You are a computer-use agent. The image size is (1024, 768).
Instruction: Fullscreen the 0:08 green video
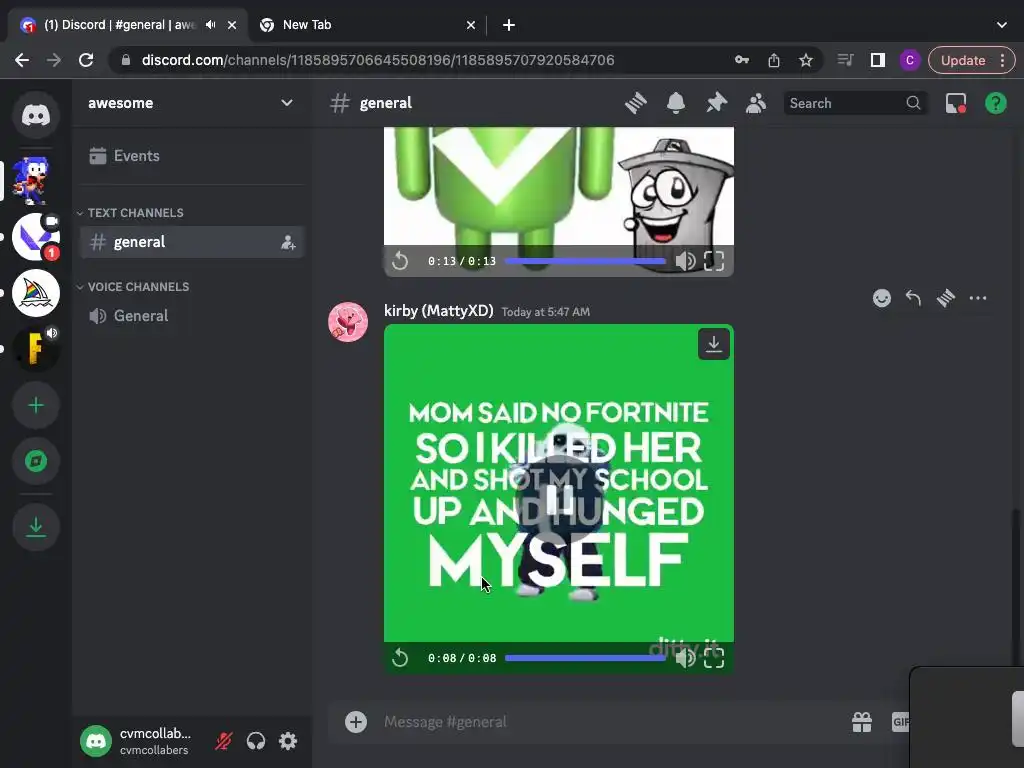[714, 658]
